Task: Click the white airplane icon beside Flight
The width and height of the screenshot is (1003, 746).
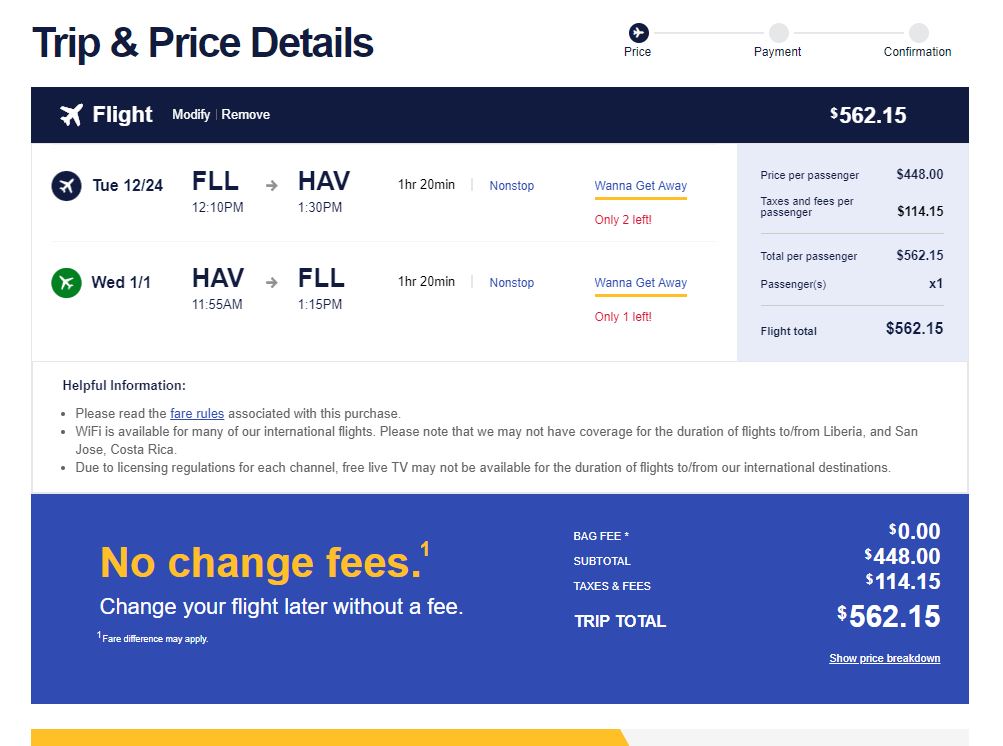Action: (x=71, y=115)
